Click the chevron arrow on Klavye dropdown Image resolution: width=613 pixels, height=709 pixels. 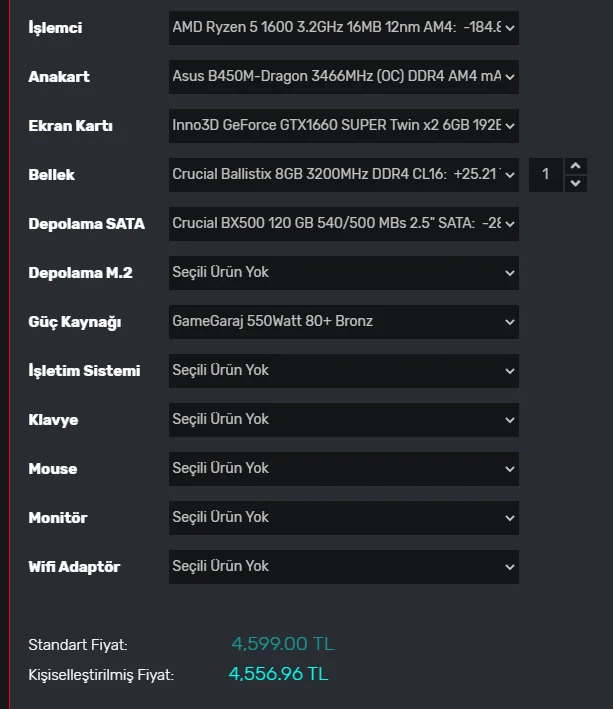coord(510,420)
